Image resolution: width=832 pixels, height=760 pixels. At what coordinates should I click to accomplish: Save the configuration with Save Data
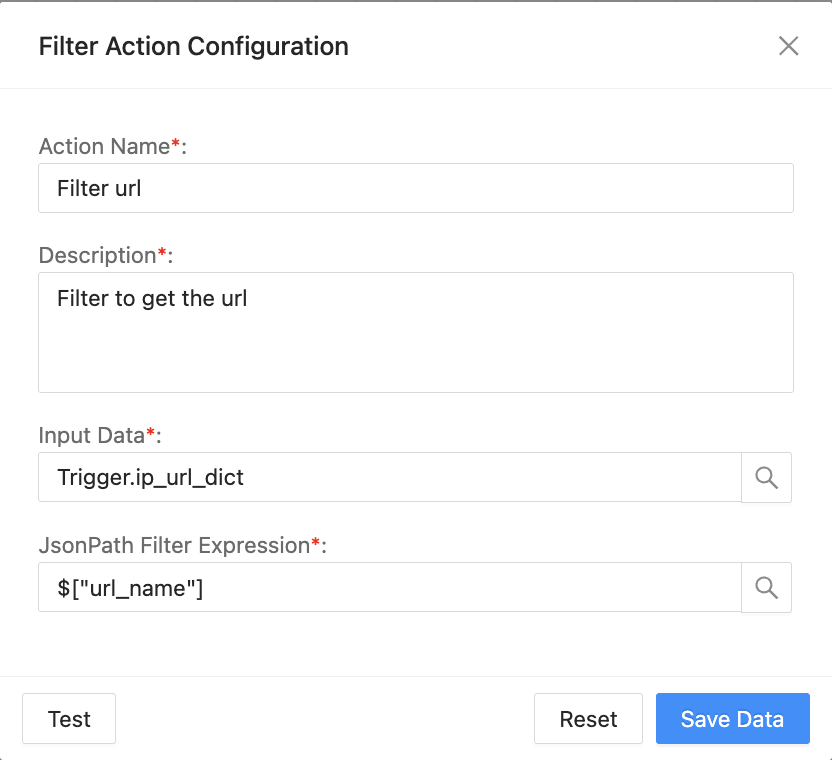732,719
